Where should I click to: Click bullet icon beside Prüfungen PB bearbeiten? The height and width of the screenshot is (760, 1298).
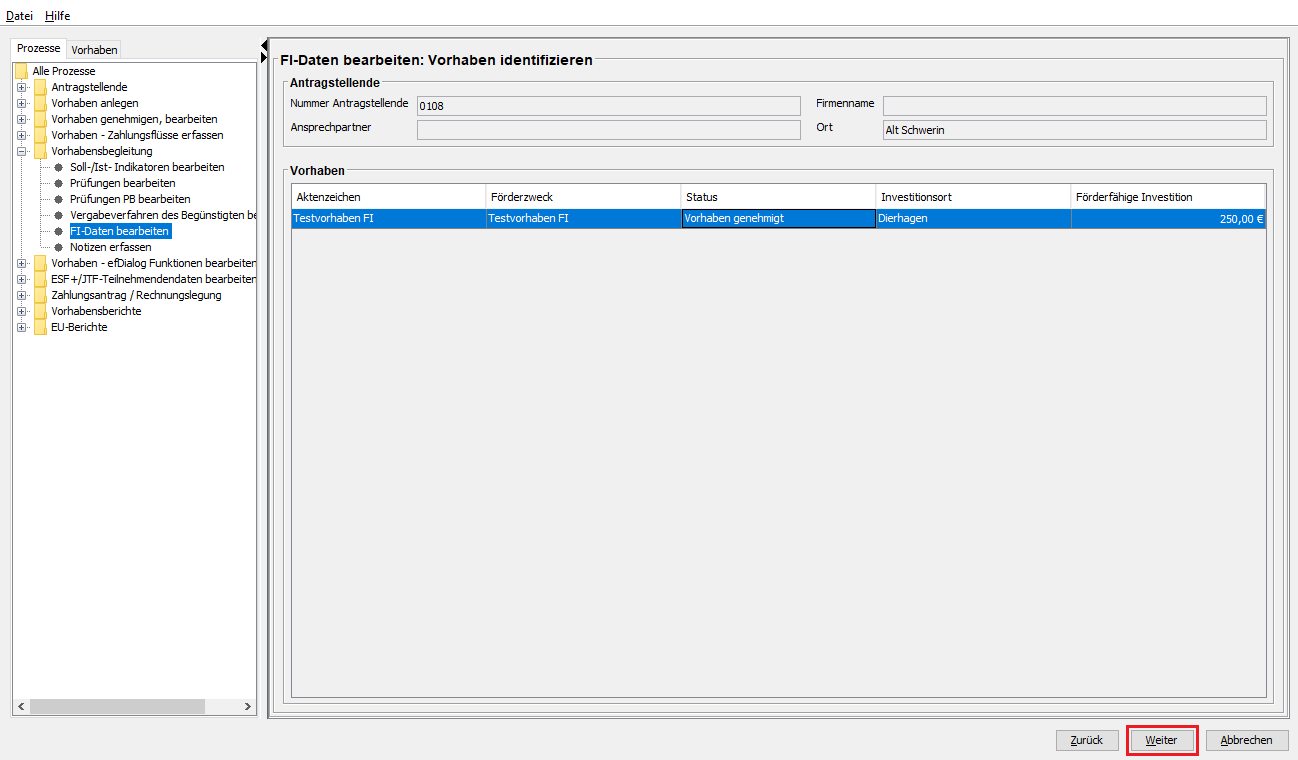(x=59, y=199)
